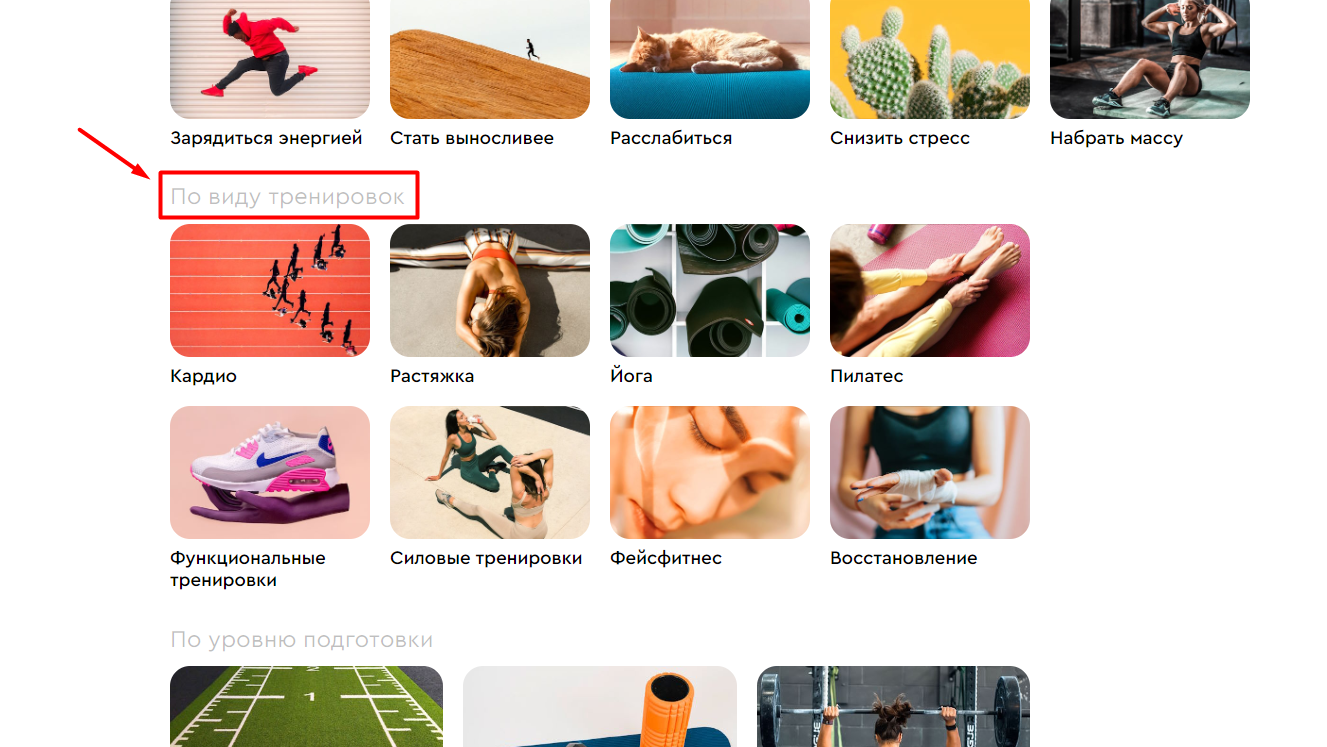This screenshot has height=747, width=1327.
Task: Select the Растяжка stretching image
Action: 490,290
